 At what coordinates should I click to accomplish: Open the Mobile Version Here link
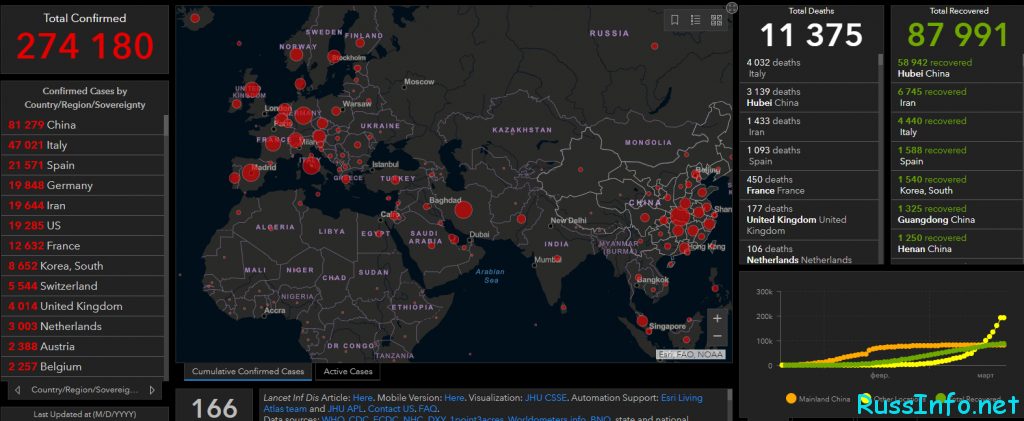pos(454,397)
